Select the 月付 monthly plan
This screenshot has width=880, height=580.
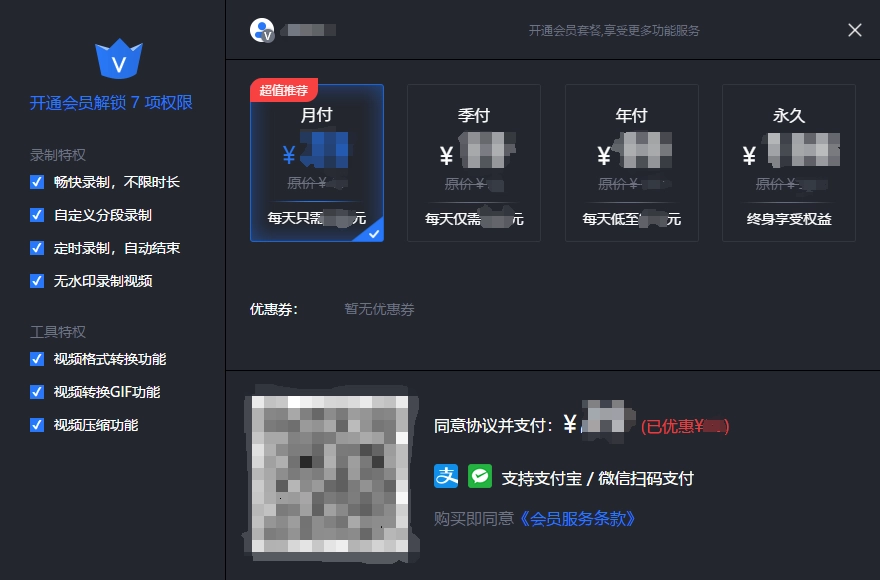click(x=317, y=165)
